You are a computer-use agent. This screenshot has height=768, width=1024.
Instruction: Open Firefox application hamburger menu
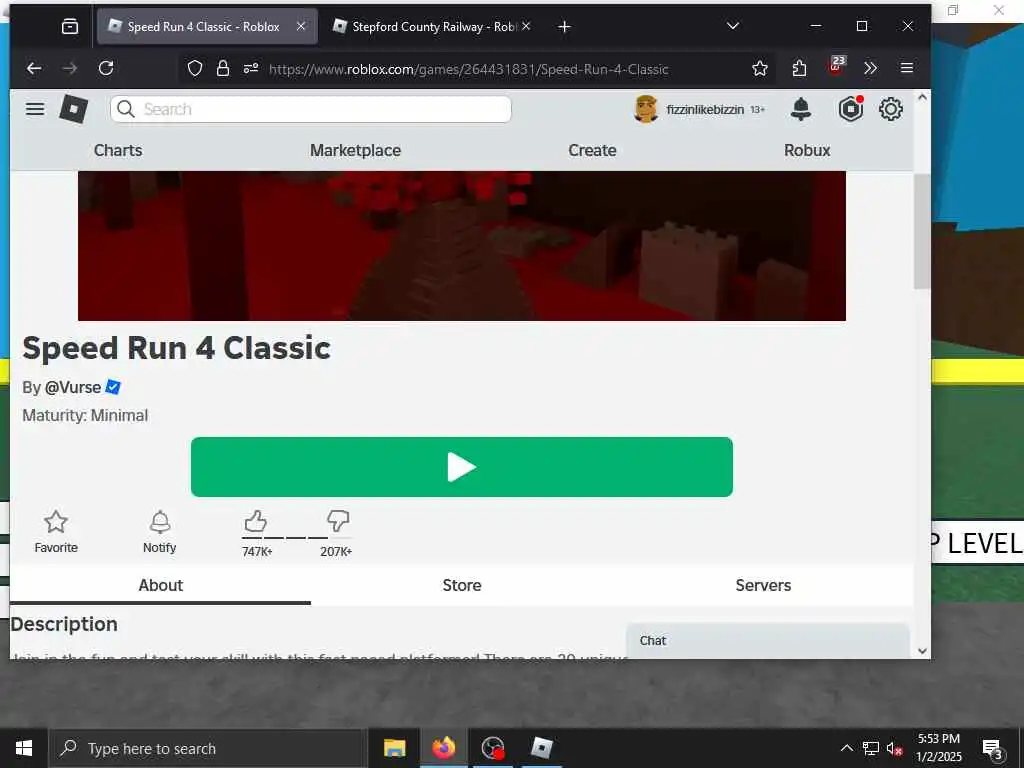pos(906,68)
